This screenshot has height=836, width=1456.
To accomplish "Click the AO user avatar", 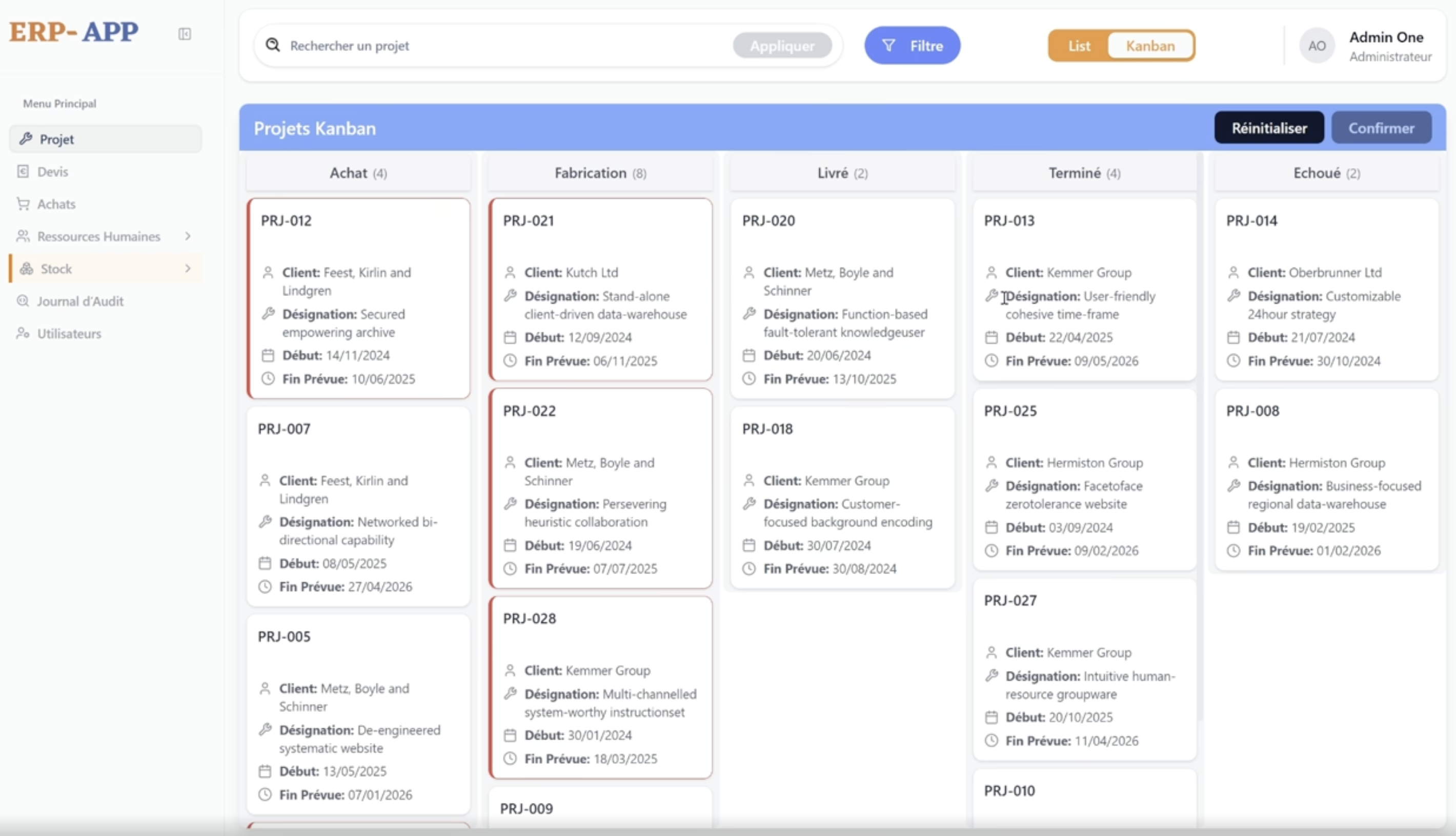I will tap(1316, 45).
